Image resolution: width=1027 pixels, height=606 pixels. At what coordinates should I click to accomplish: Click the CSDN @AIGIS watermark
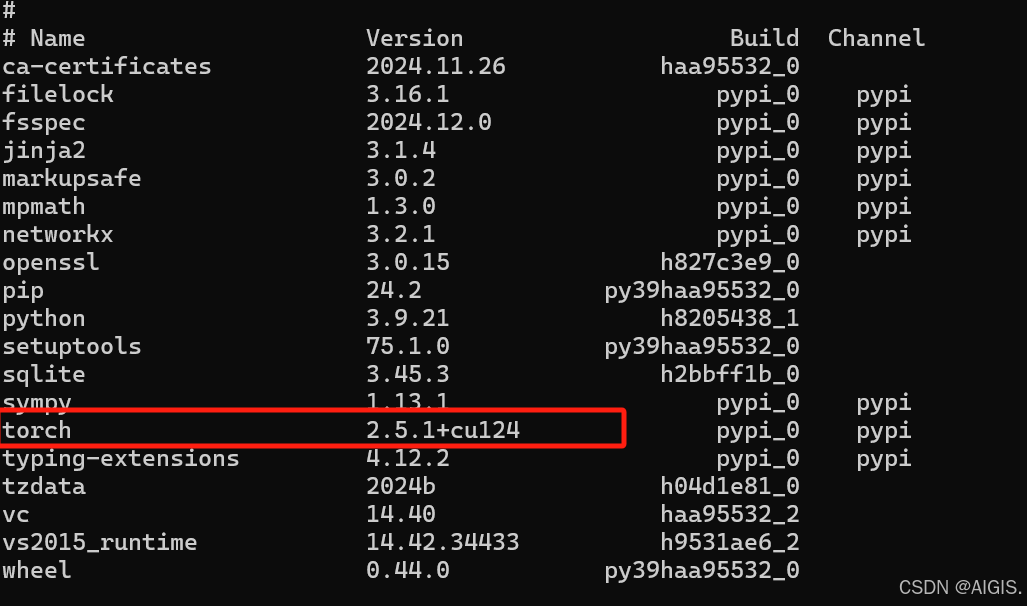[960, 587]
